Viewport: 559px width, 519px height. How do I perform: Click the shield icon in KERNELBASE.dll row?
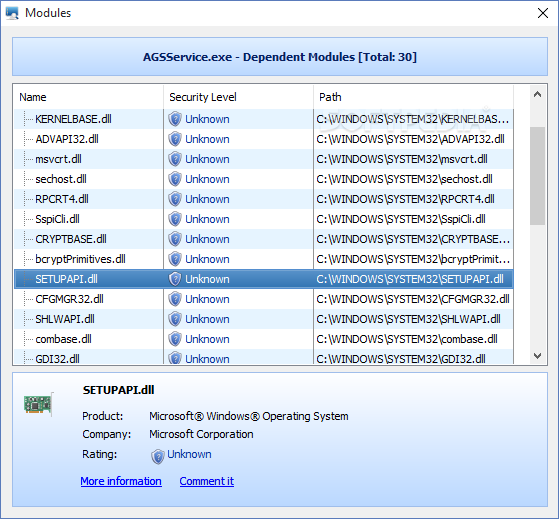point(175,119)
